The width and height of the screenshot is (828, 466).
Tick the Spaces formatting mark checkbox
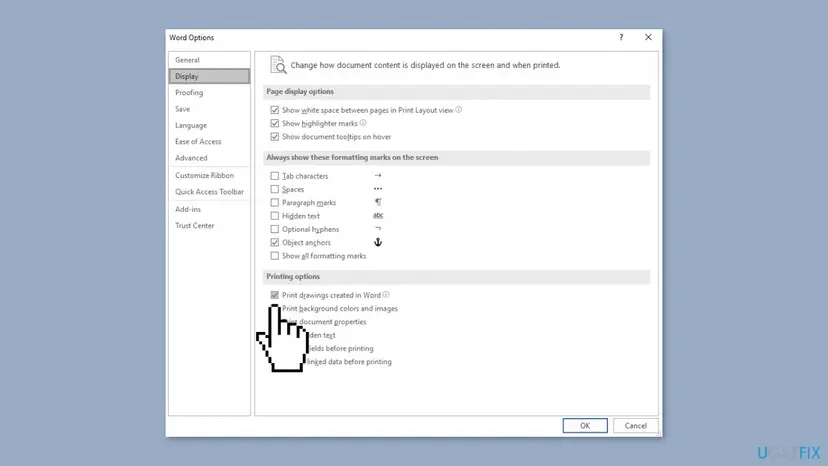(275, 189)
